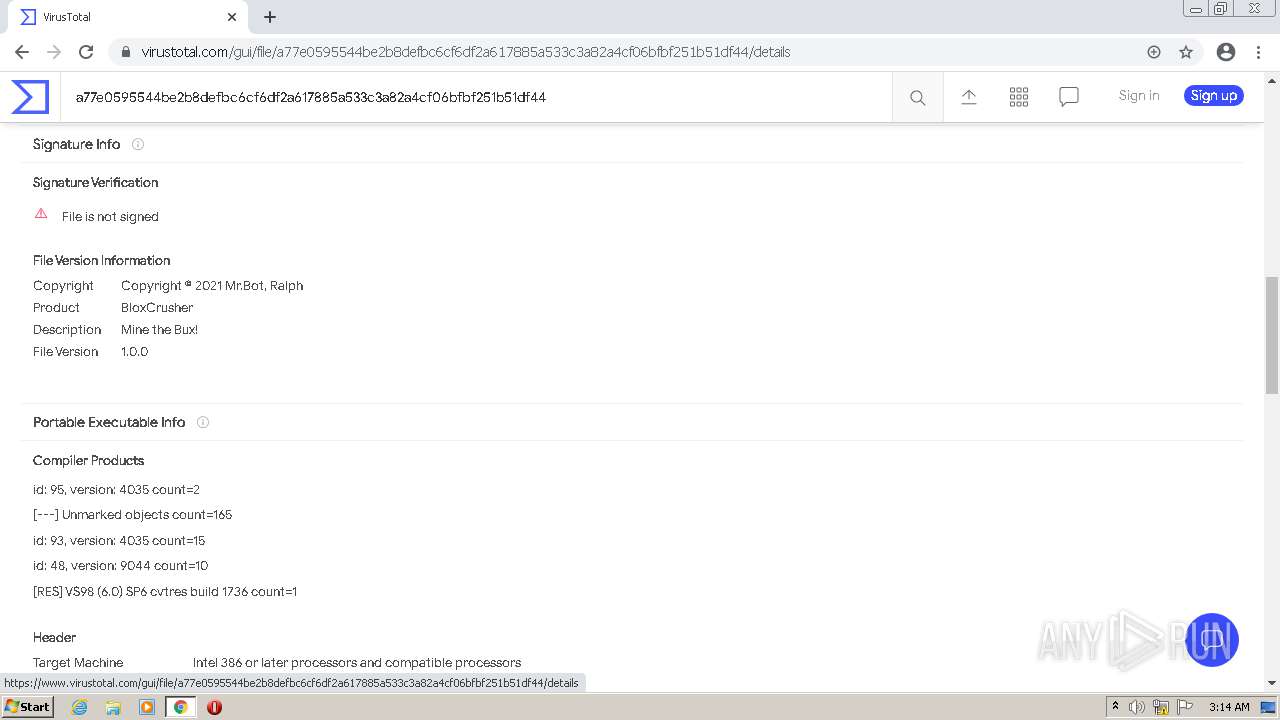Image resolution: width=1280 pixels, height=720 pixels.
Task: Open media player taskbar icon
Action: point(147,707)
